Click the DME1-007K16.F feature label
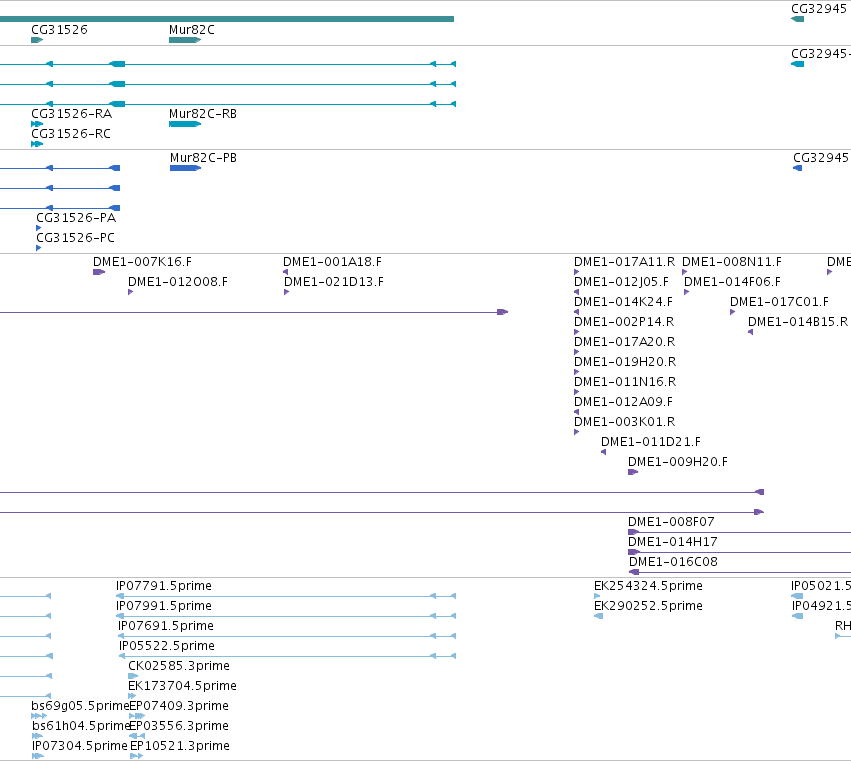Screen dimensions: 851x761 143,262
